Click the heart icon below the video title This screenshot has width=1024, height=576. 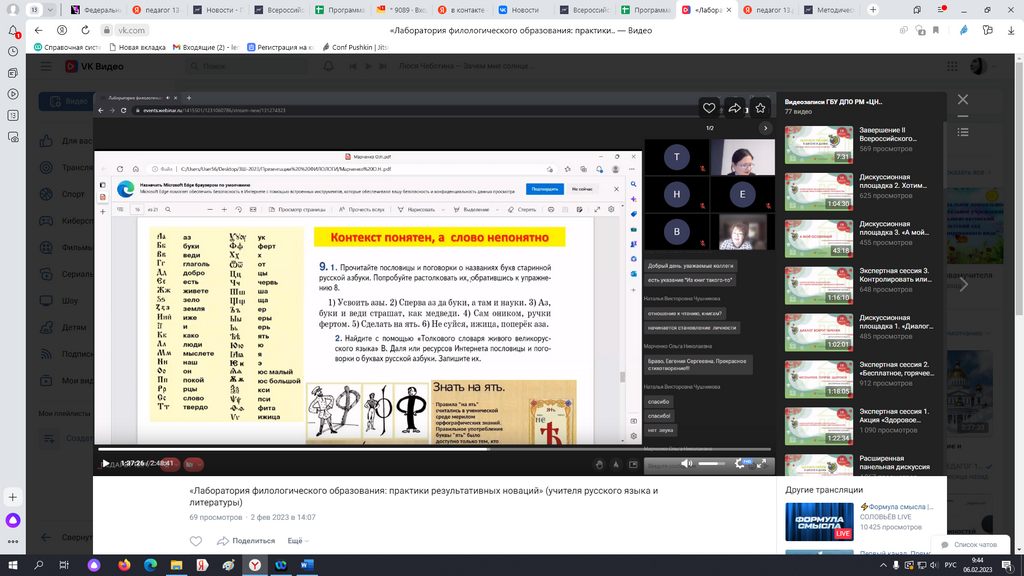[x=196, y=541]
